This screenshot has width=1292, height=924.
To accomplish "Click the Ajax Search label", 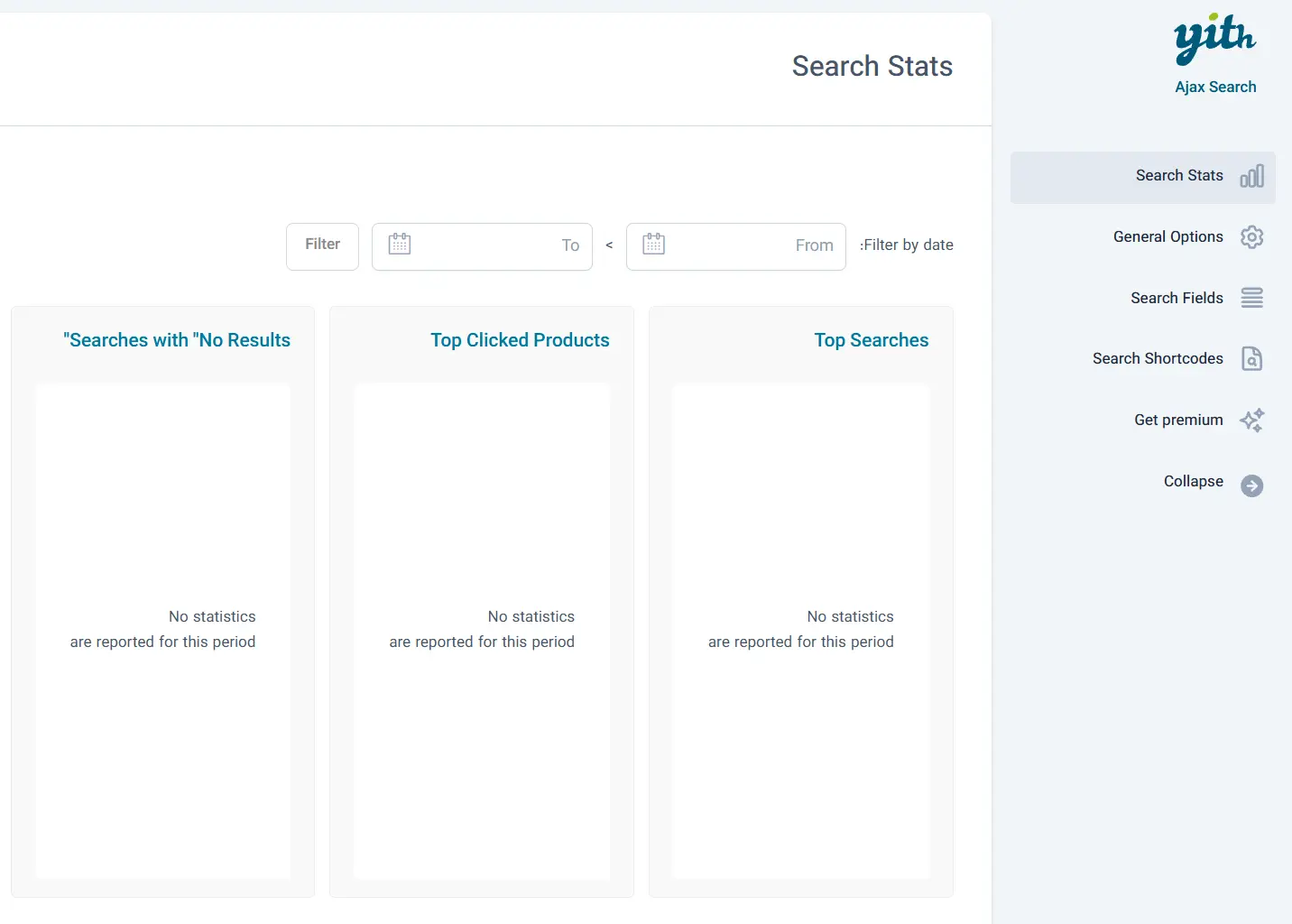I will [1215, 88].
